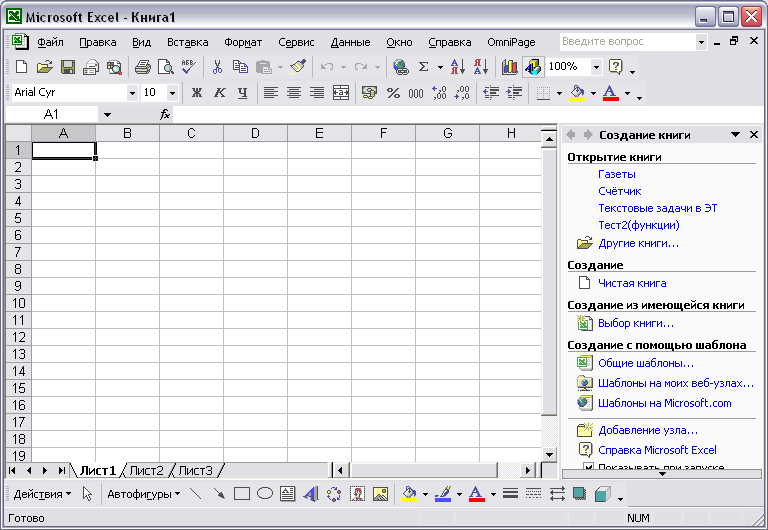This screenshot has height=530, width=768.
Task: Open the AutoSum function dropdown arrow
Action: [440, 67]
